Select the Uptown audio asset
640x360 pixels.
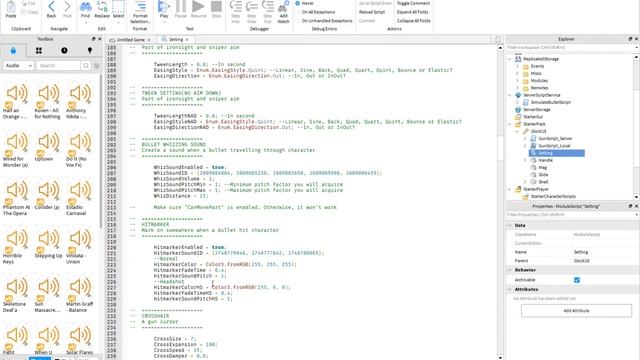click(47, 148)
